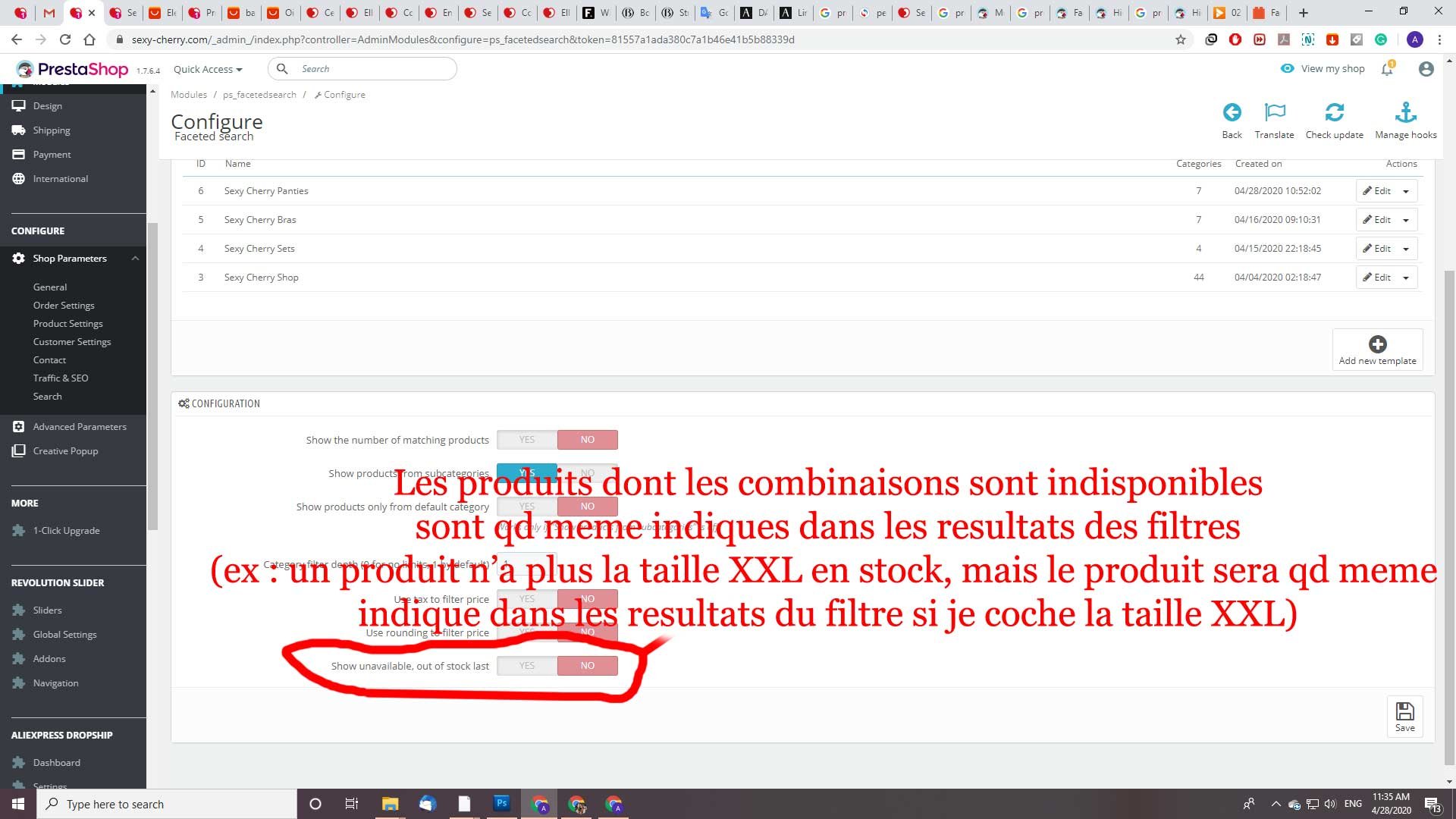Click the Check update refresh icon
Image resolution: width=1456 pixels, height=819 pixels.
click(x=1334, y=112)
